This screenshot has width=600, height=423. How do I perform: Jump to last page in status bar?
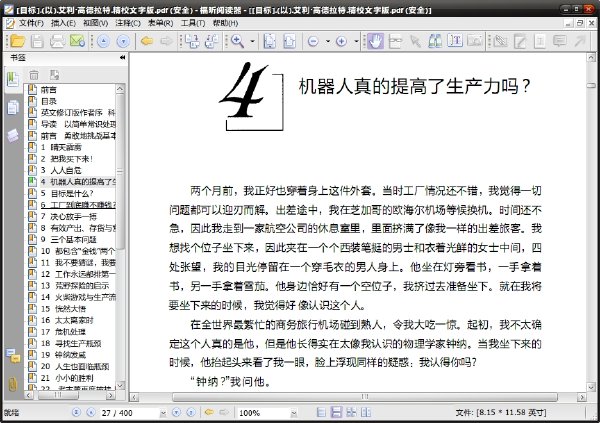pos(191,412)
